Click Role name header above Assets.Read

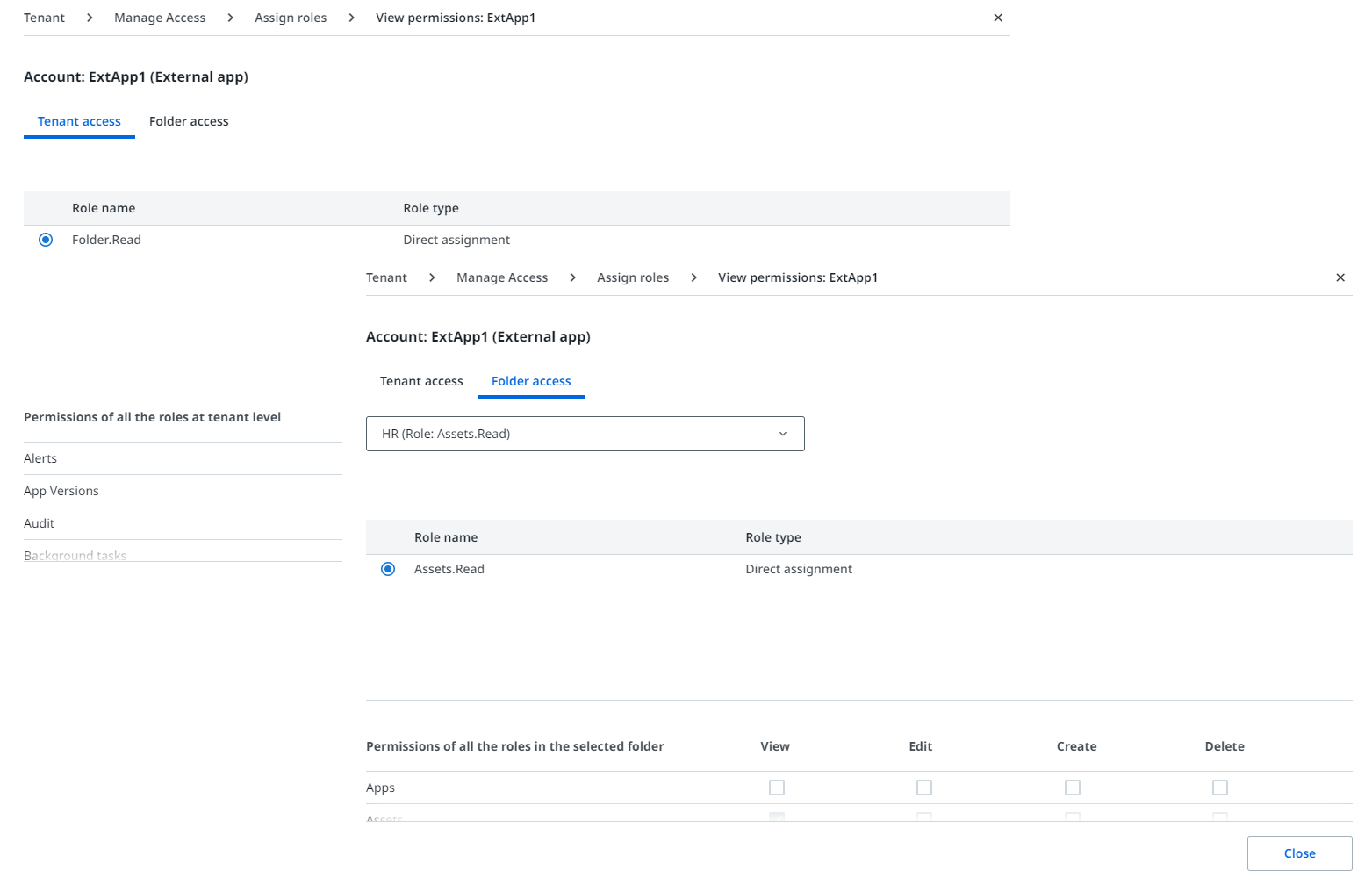(446, 537)
